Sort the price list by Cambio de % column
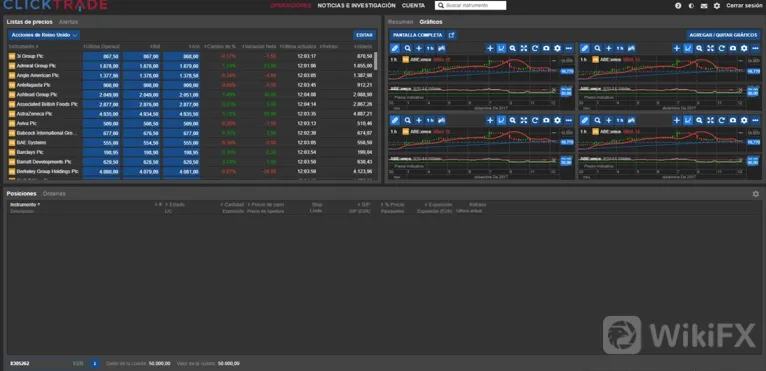This screenshot has width=766, height=371. [x=220, y=46]
